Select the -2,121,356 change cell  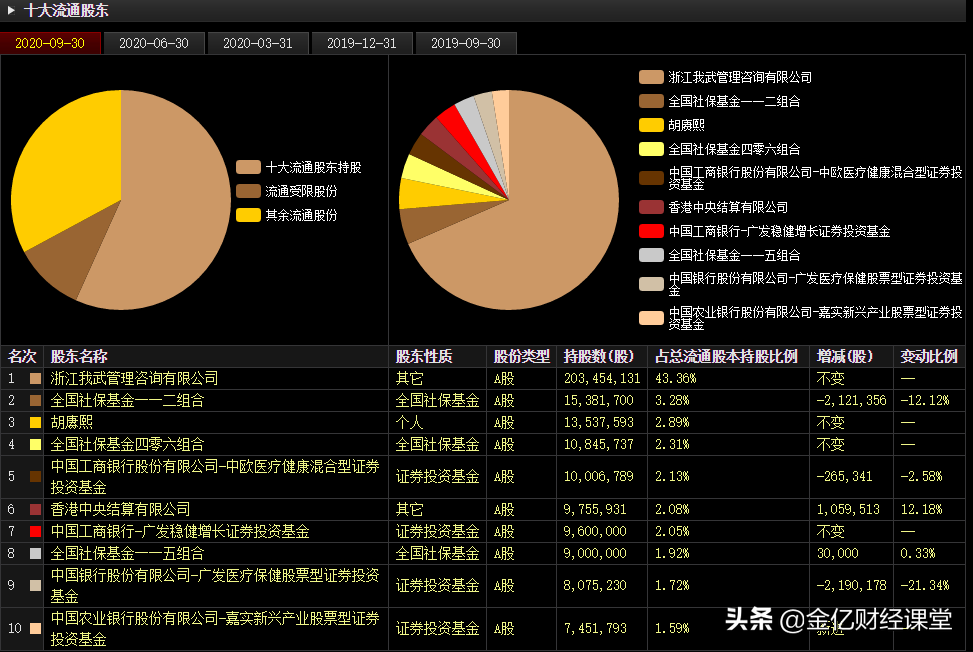pos(851,401)
